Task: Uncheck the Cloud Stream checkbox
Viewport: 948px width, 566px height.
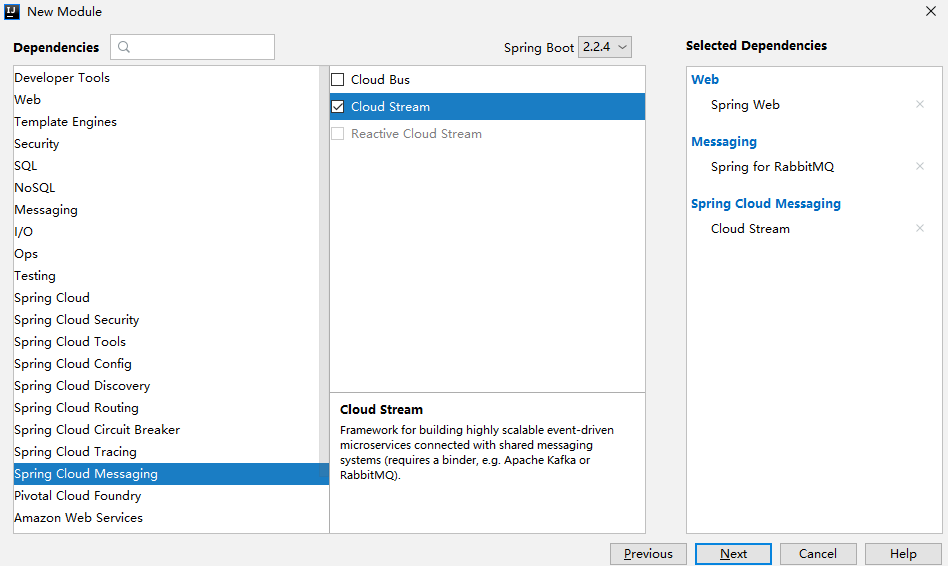Action: tap(337, 107)
